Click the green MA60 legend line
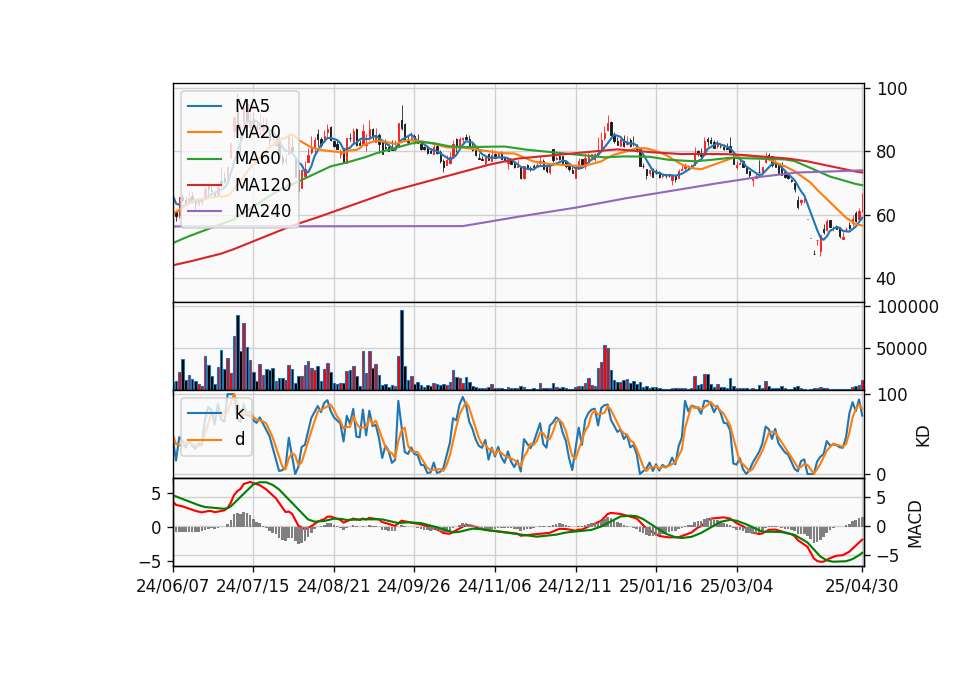This screenshot has width=960, height=690. tap(204, 159)
